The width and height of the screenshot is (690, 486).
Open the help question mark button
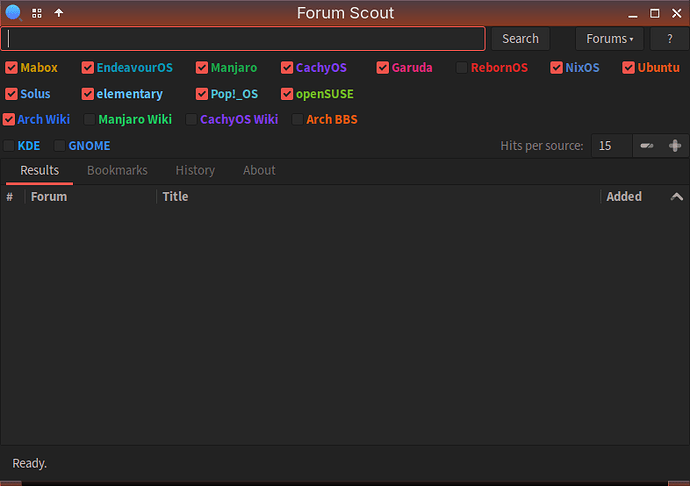[669, 39]
